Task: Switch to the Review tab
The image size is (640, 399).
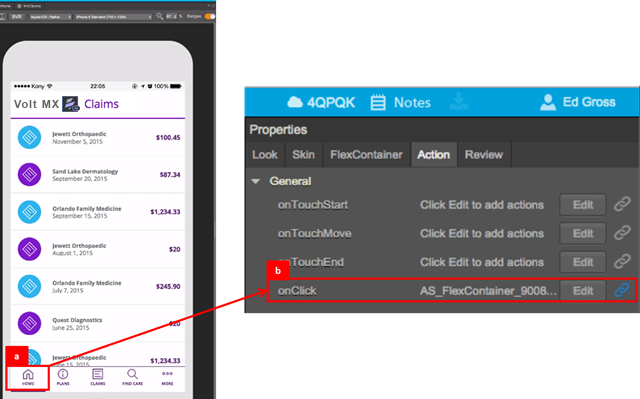Action: [x=484, y=155]
